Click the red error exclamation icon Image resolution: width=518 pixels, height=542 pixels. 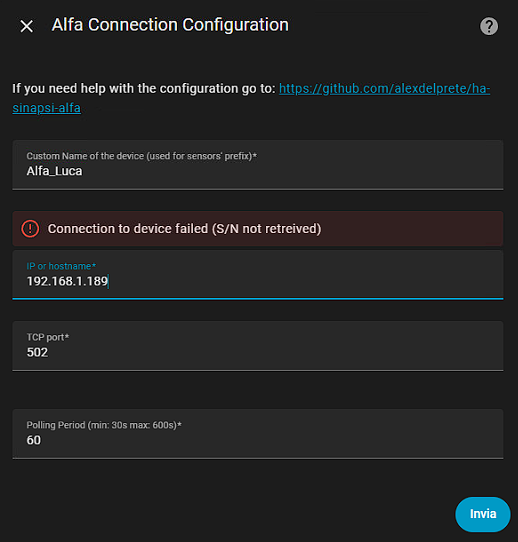click(x=30, y=229)
